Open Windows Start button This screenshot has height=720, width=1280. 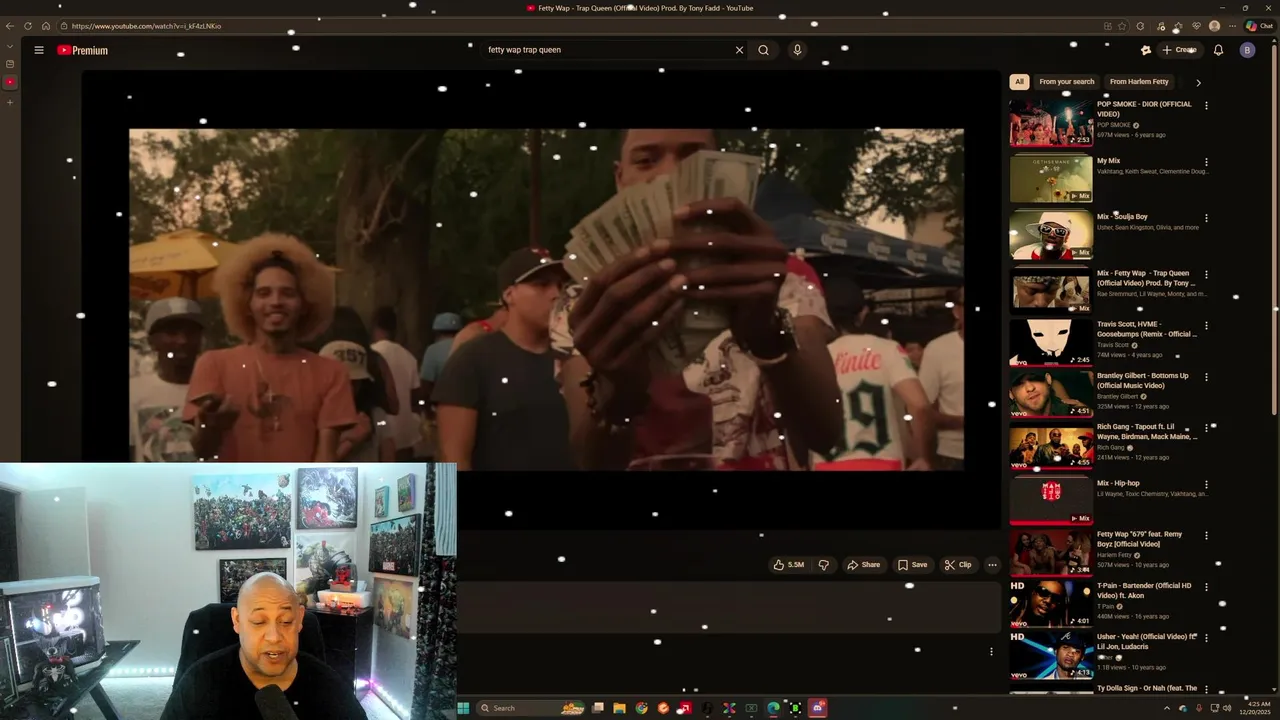point(463,708)
